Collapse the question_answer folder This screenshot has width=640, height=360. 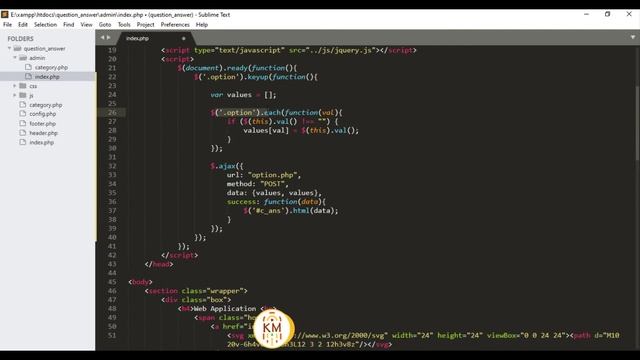point(9,49)
